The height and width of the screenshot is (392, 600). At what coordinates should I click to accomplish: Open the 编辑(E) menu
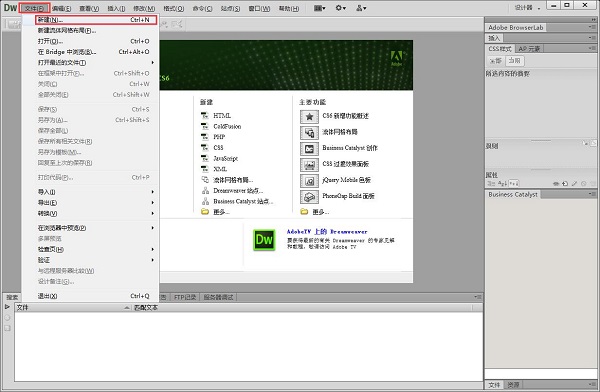tap(62, 8)
